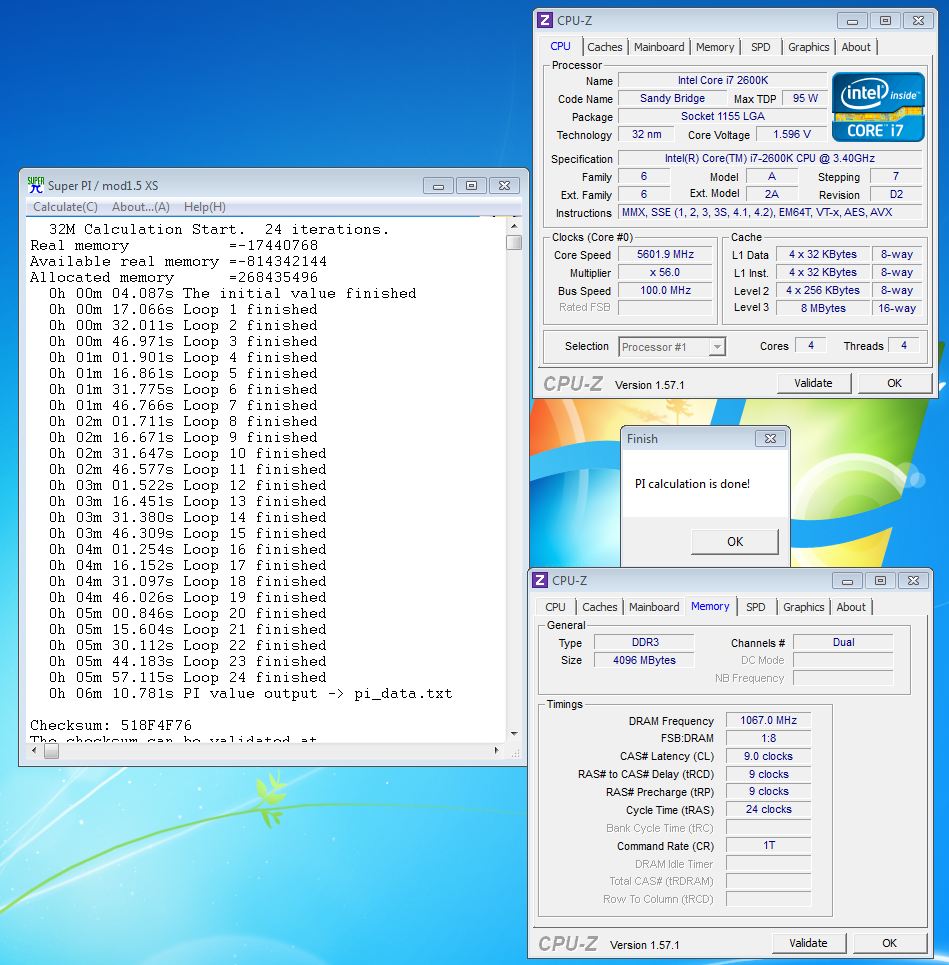The width and height of the screenshot is (949, 965).
Task: Click the Core Speed value 5601.9 MHz
Action: click(x=665, y=254)
